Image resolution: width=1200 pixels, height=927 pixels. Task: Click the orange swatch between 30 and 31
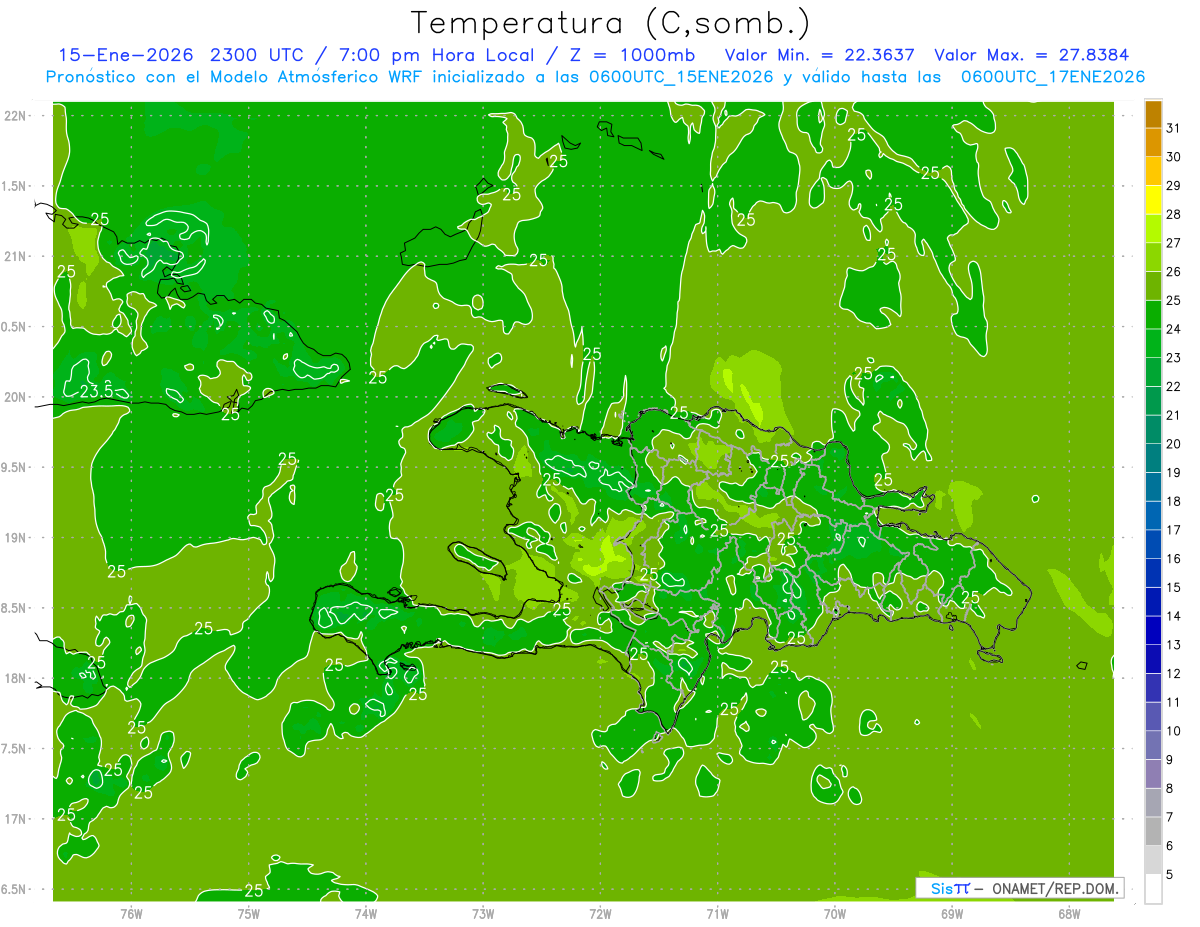point(1153,142)
